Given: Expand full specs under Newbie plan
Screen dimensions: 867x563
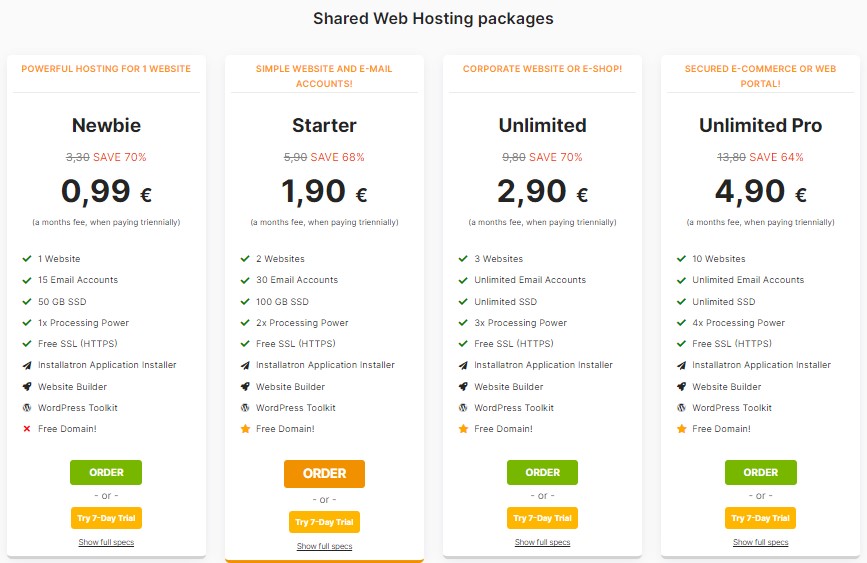Looking at the screenshot, I should click(x=106, y=542).
